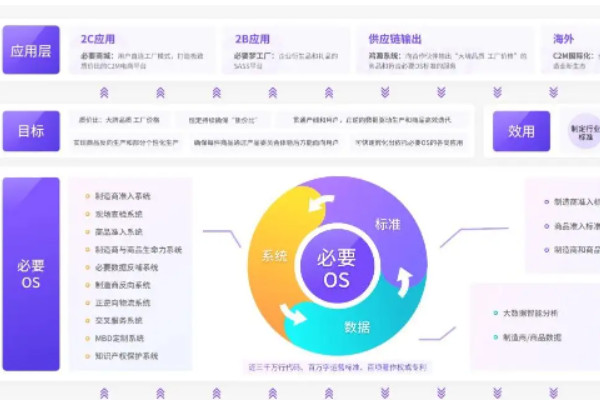Click the 效用 label block

pyautogui.click(x=521, y=131)
